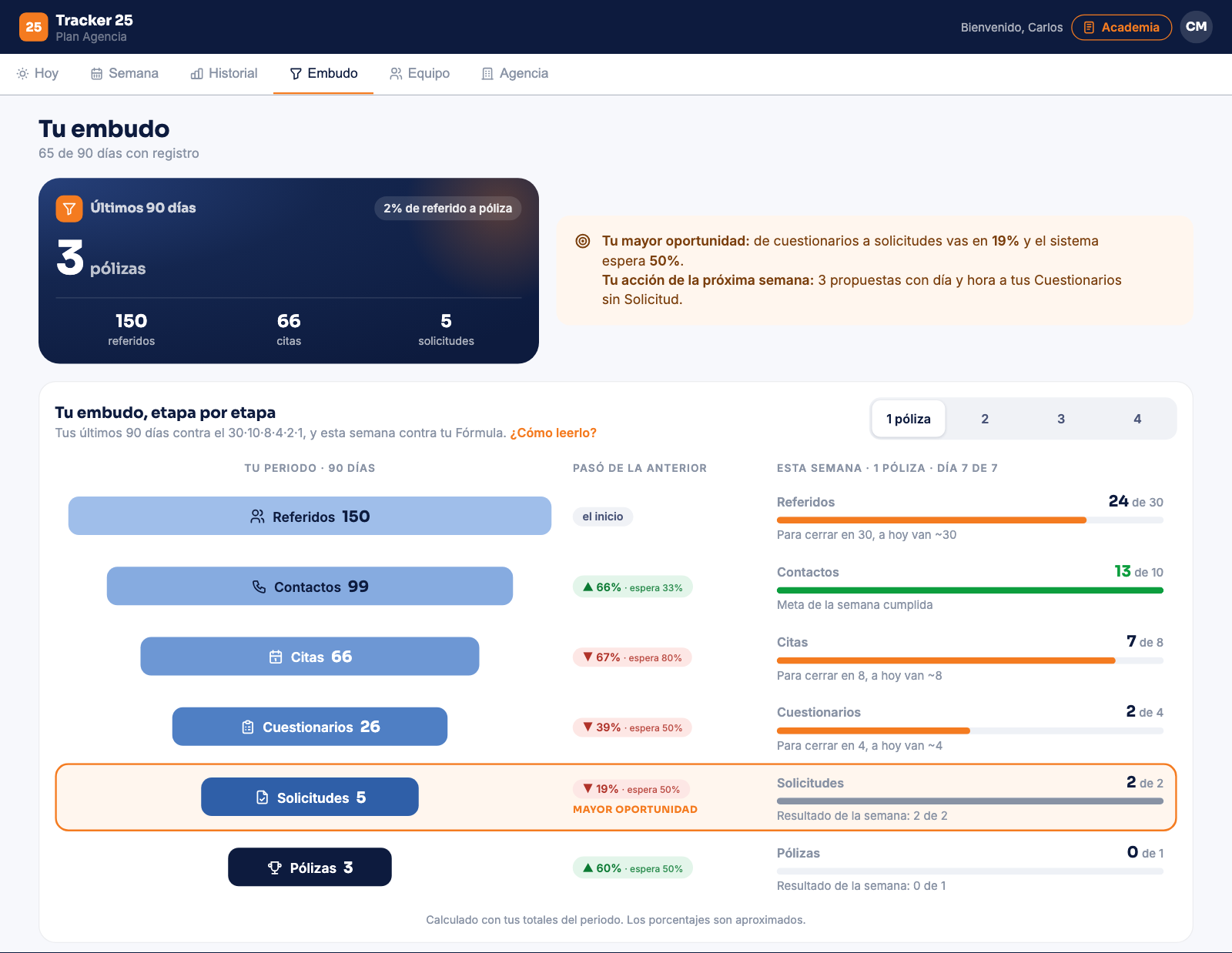Click the orange funnel icon in Últimos 90 días
The height and width of the screenshot is (953, 1232).
click(69, 209)
